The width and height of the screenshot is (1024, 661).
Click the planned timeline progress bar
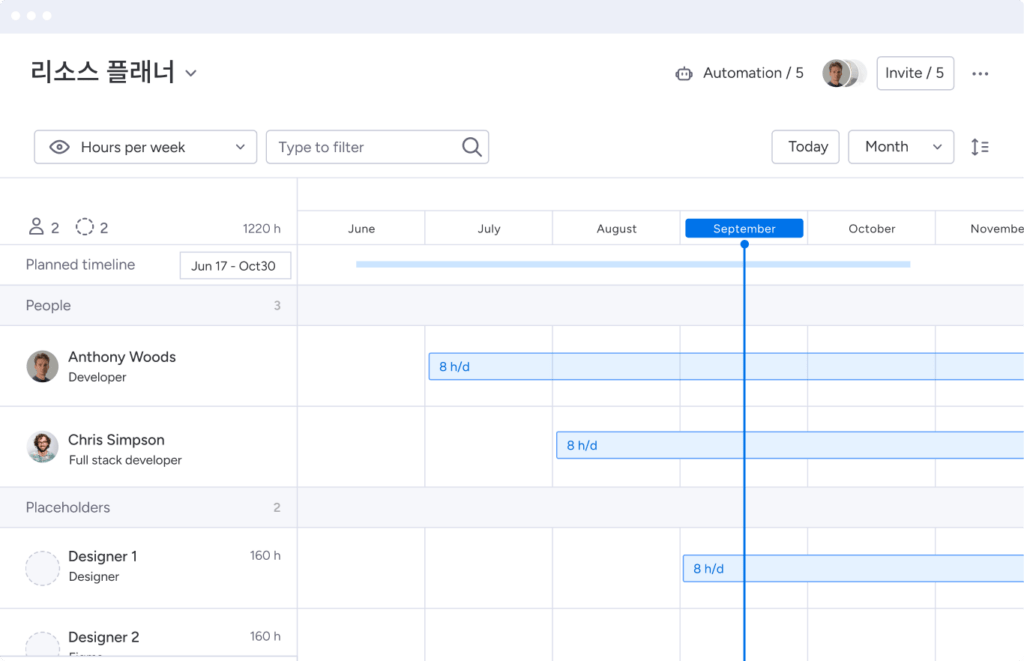point(632,264)
